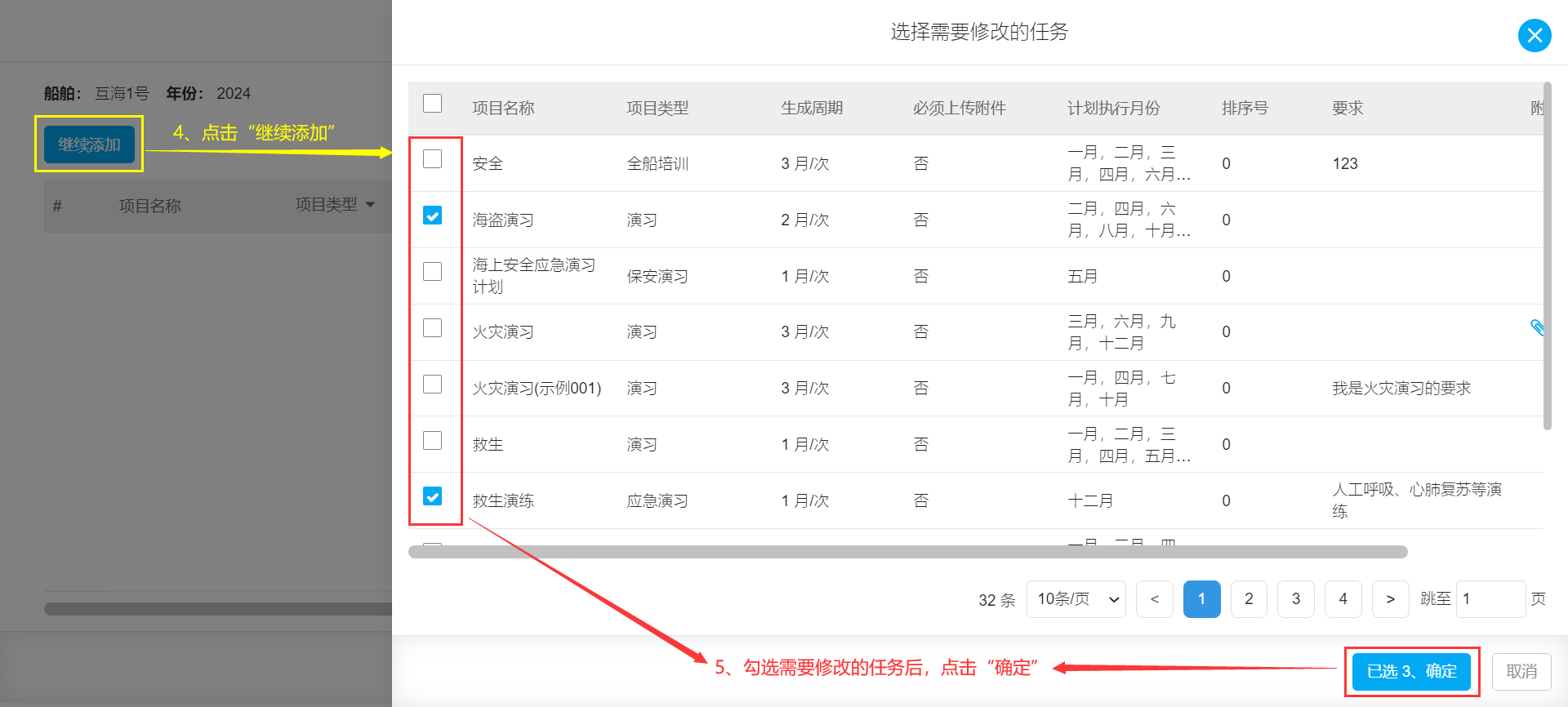This screenshot has width=1568, height=707.
Task: Click the 选择需要修改的任务 dialog title
Action: (979, 32)
